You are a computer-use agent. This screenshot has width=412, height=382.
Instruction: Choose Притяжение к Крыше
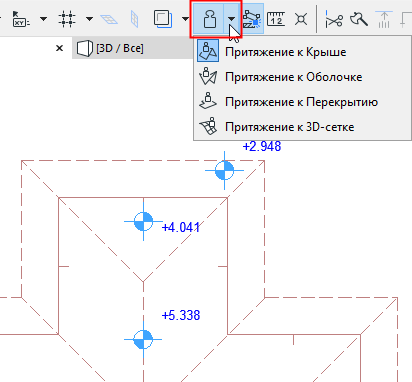[x=302, y=52]
